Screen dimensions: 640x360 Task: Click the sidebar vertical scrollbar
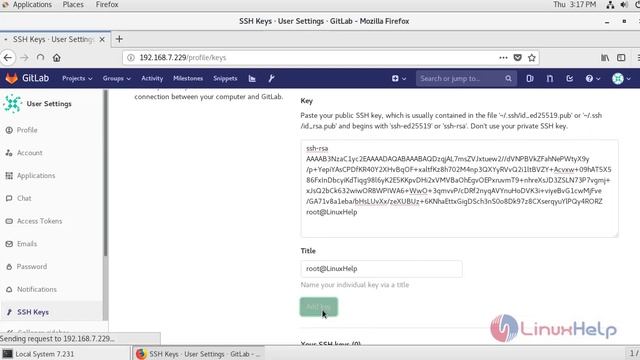point(105,173)
